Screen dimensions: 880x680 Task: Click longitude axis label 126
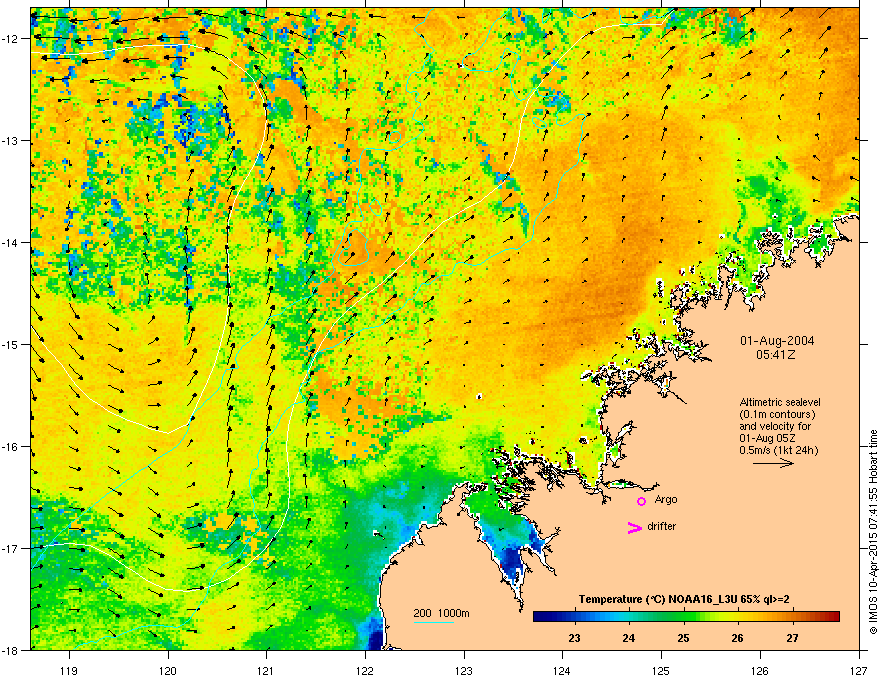tap(760, 670)
